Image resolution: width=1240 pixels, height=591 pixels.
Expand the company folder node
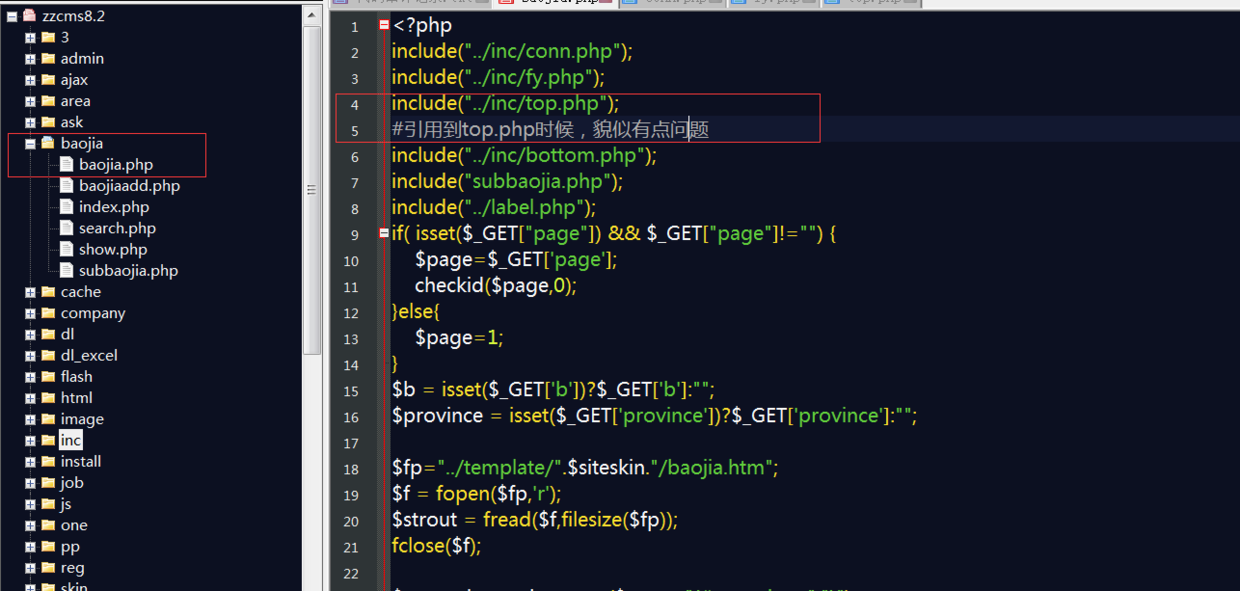(31, 314)
